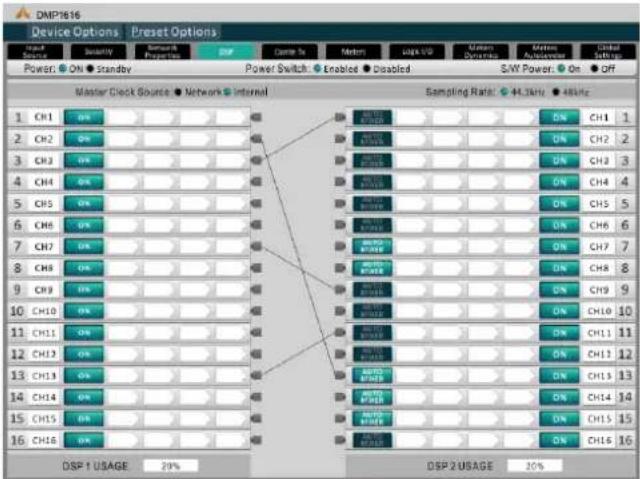The height and width of the screenshot is (479, 640).
Task: Open the Network Properties tab
Action: pyautogui.click(x=162, y=52)
